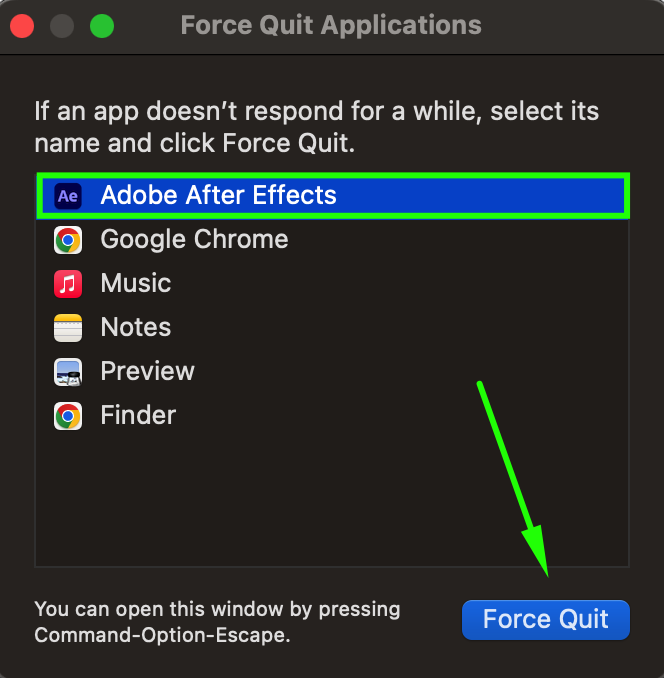Click the red Music app icon
This screenshot has width=664, height=678.
(x=68, y=284)
